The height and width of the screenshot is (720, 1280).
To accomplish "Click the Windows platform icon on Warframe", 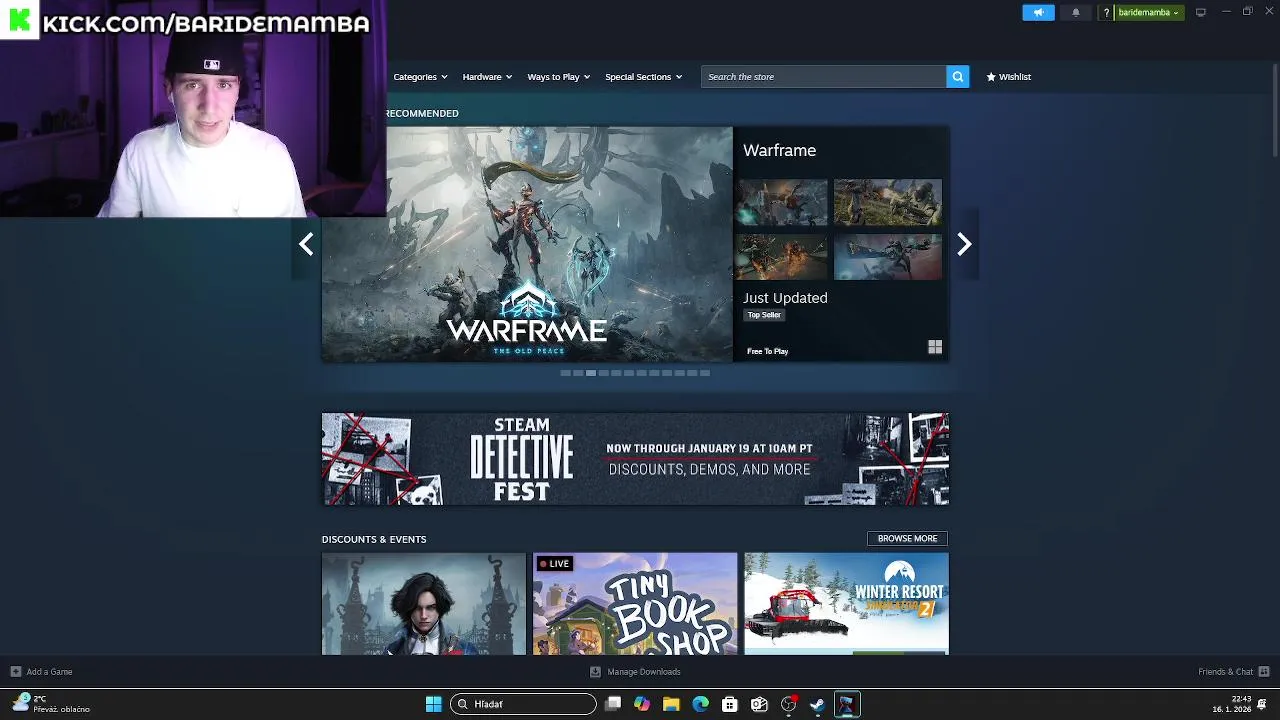I will tap(935, 347).
